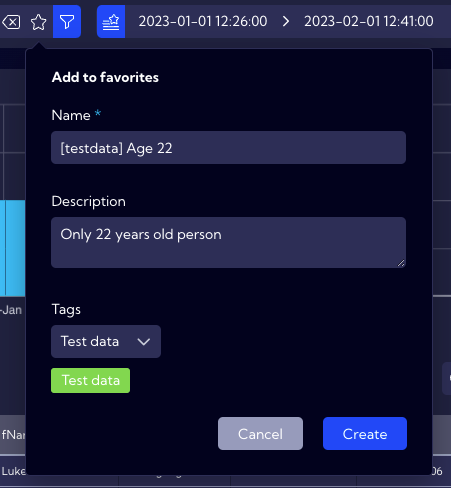Click the Create button

tap(365, 434)
